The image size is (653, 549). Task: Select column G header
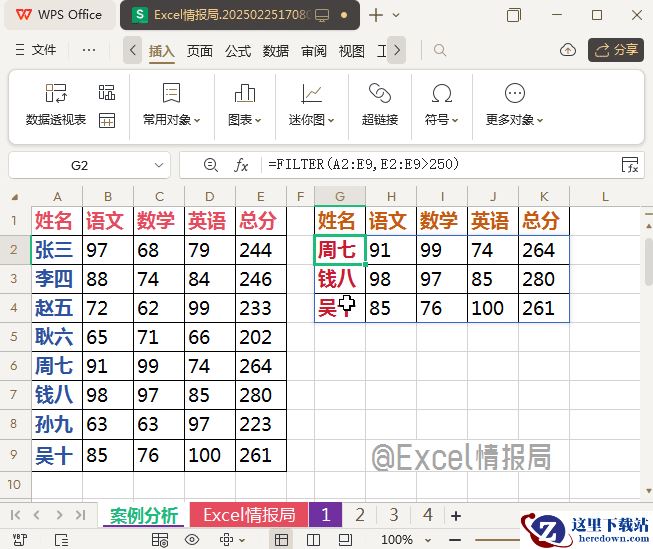pos(340,197)
